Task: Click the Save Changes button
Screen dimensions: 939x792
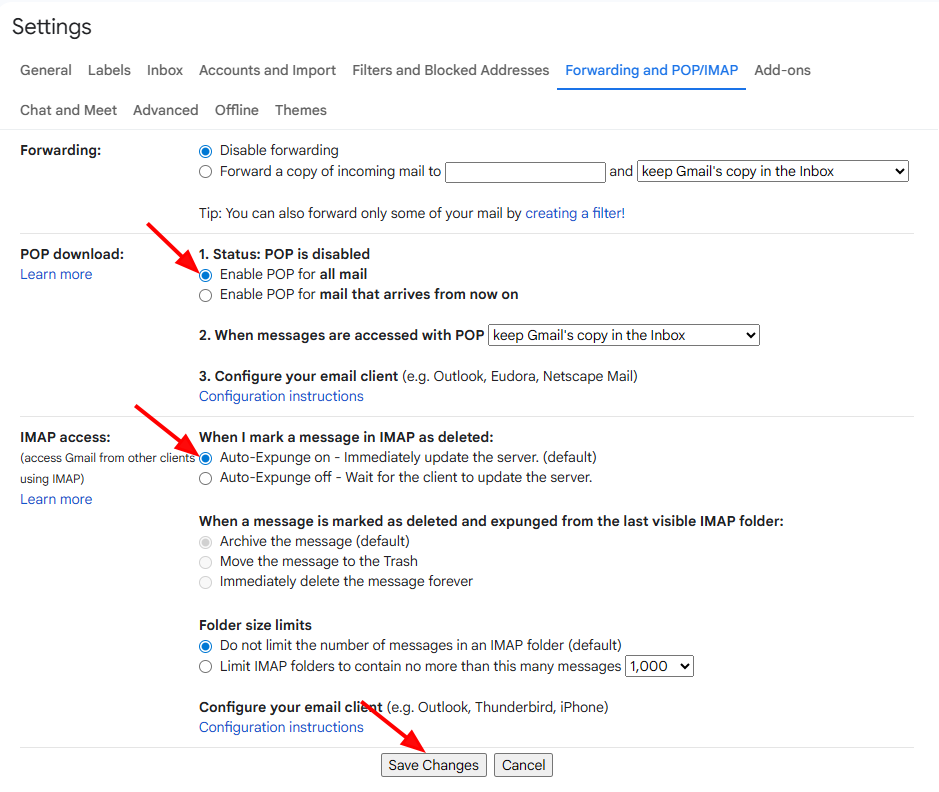Action: pos(434,765)
